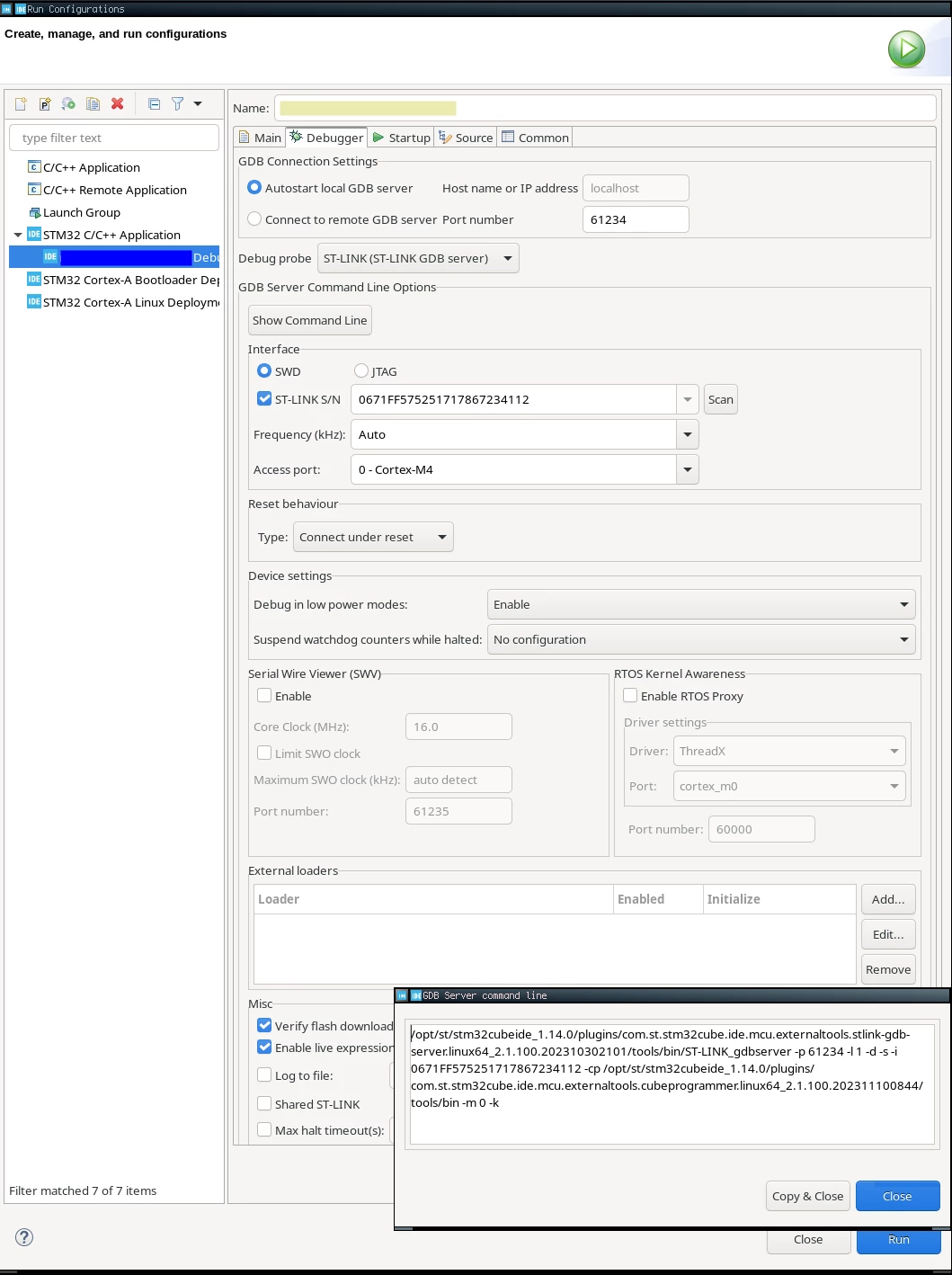Switch to the Debugger tab
Viewport: 952px width, 1275px height.
pyautogui.click(x=326, y=138)
